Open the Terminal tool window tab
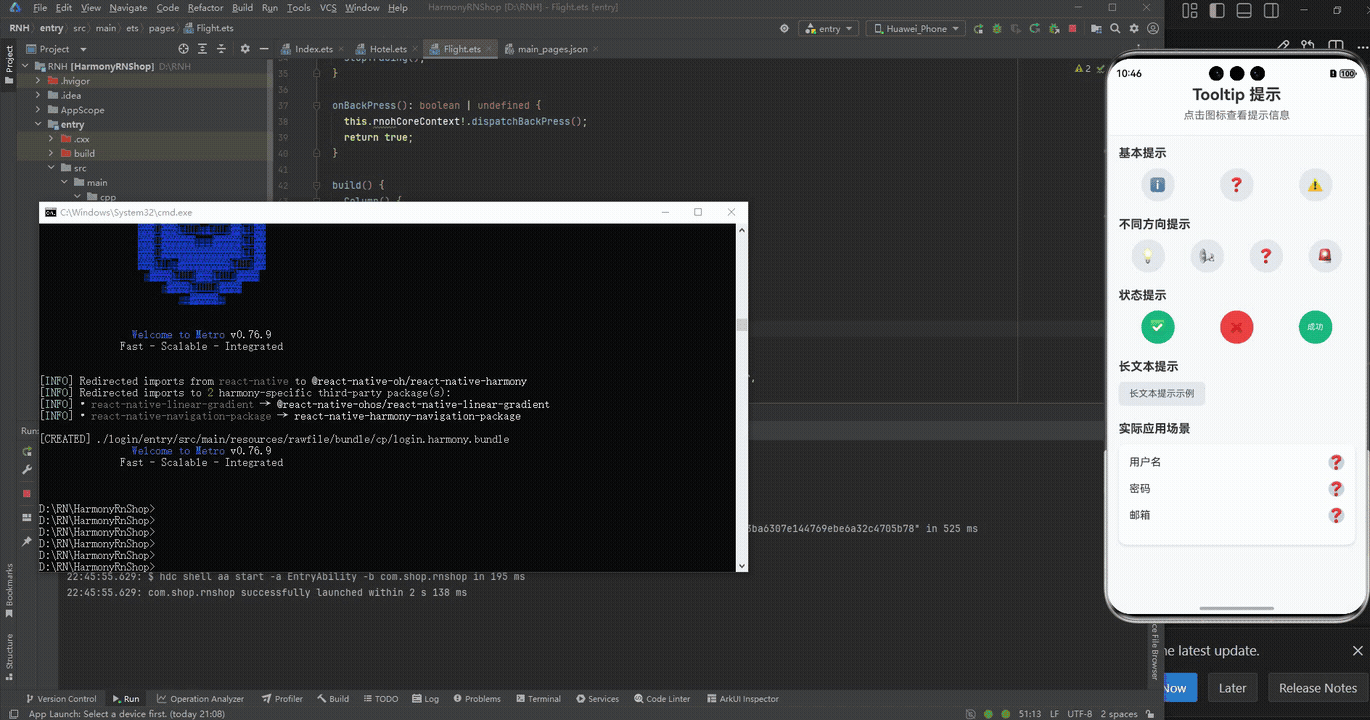1370x720 pixels. [x=537, y=699]
